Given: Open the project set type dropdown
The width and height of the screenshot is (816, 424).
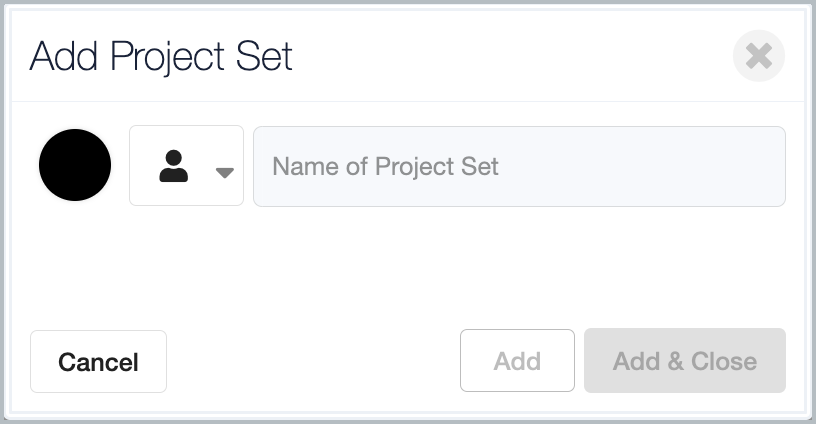Looking at the screenshot, I should [186, 165].
